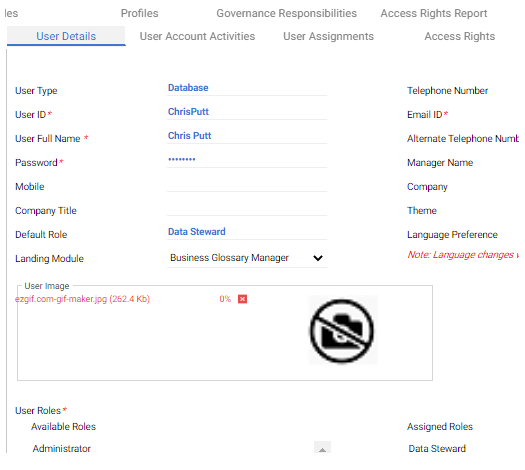Open Business Glossary Manager combo box
The width and height of the screenshot is (525, 470).
[x=247, y=258]
